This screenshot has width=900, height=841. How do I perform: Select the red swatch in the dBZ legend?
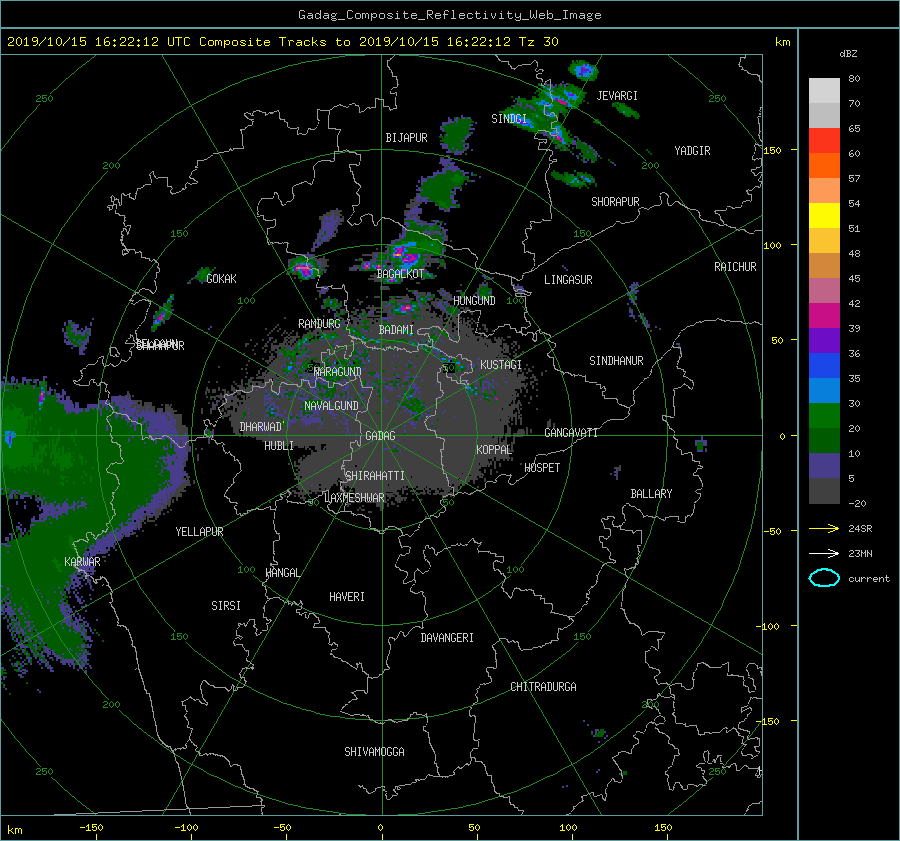824,141
